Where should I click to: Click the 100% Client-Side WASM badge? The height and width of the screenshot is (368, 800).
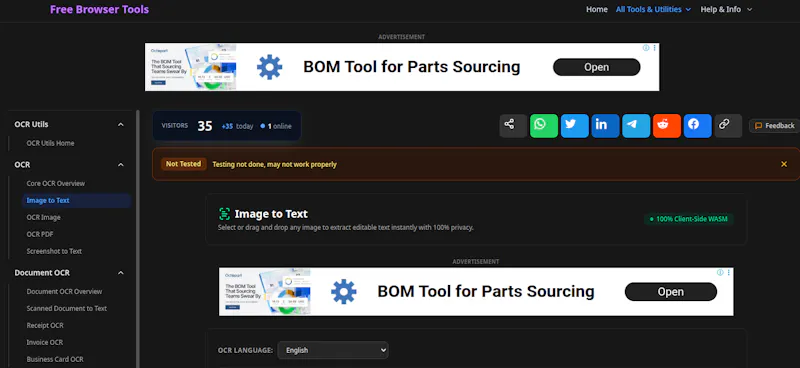689,219
